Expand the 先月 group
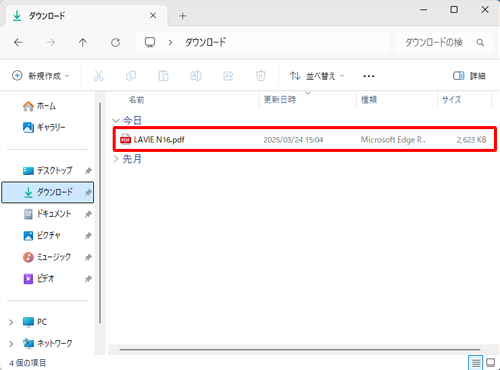Viewport: 500px width, 370px height. click(x=116, y=159)
